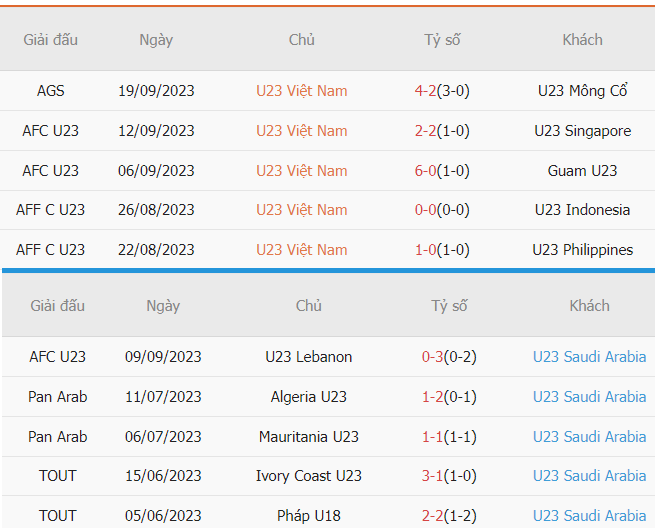Screen dimensions: 655x528
Task: Click U23 Philippines in the 22/08/2023 row
Action: [x=582, y=250]
